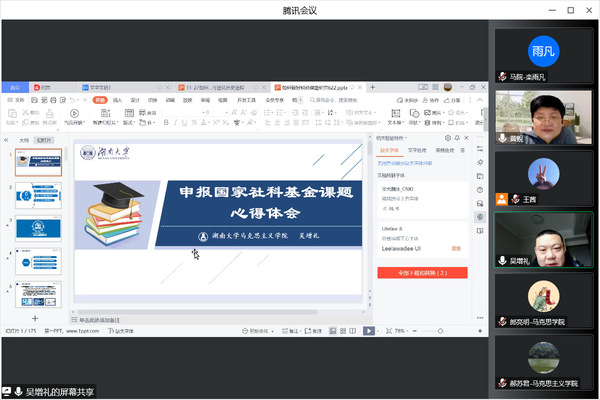The width and height of the screenshot is (600, 400).
Task: Click the red 全部下载和替换 button
Action: (x=421, y=272)
